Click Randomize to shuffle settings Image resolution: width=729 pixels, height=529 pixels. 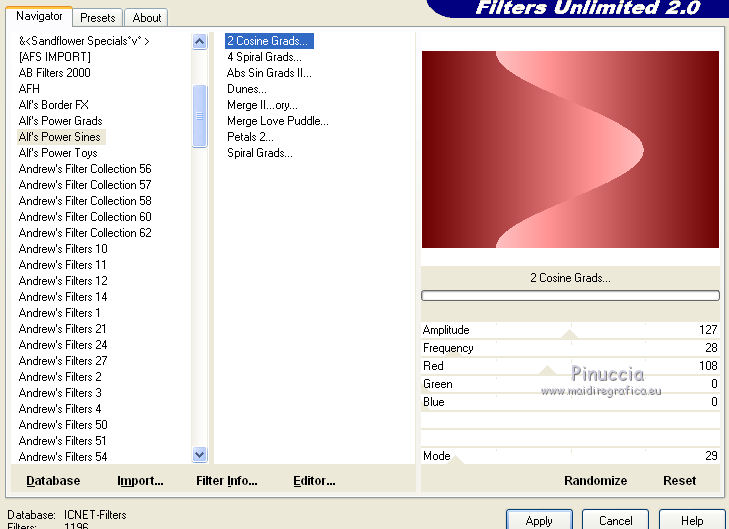tap(595, 480)
